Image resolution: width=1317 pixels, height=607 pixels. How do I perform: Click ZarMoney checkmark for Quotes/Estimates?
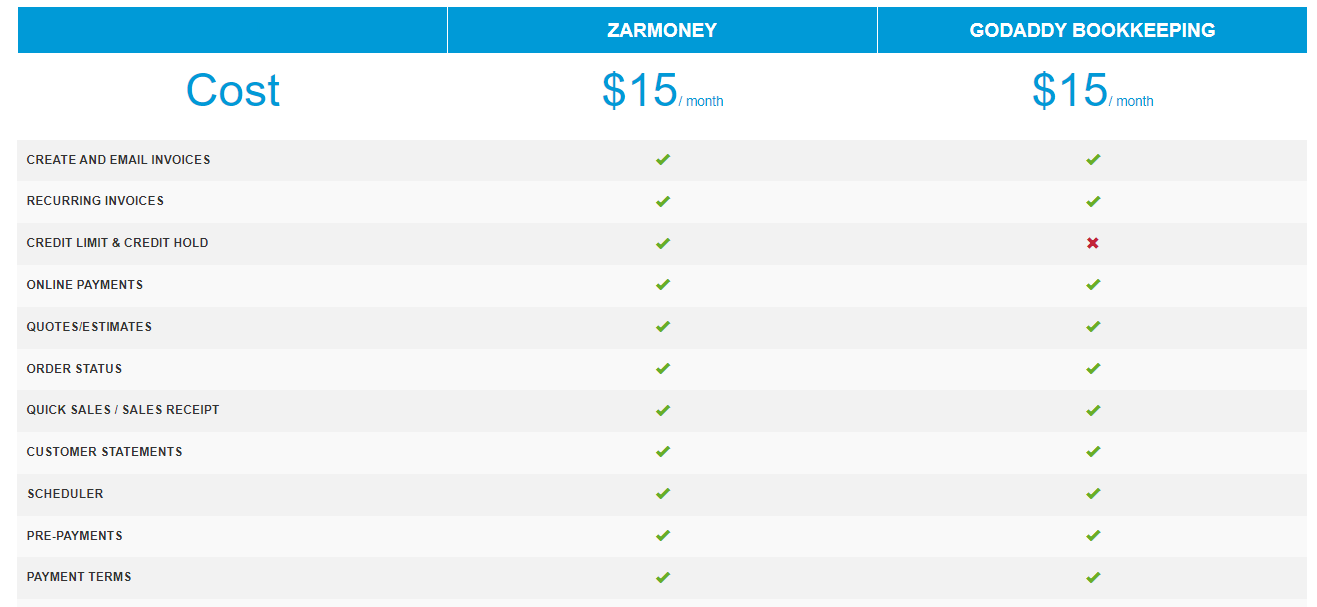[x=662, y=327]
